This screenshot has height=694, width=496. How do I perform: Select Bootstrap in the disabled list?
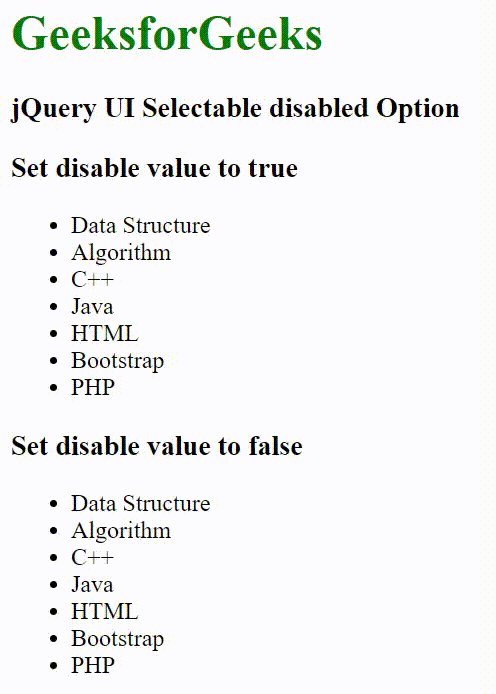pos(118,361)
